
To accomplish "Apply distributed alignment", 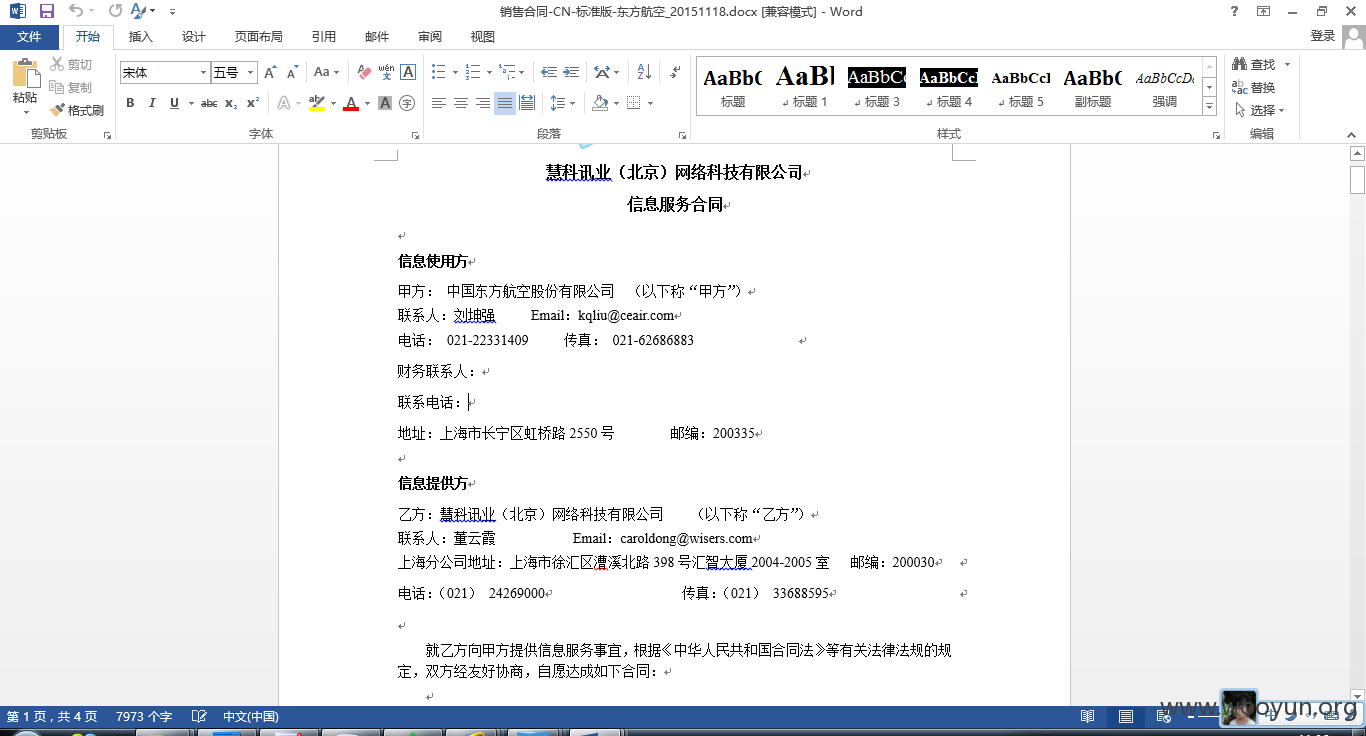I will (x=527, y=103).
